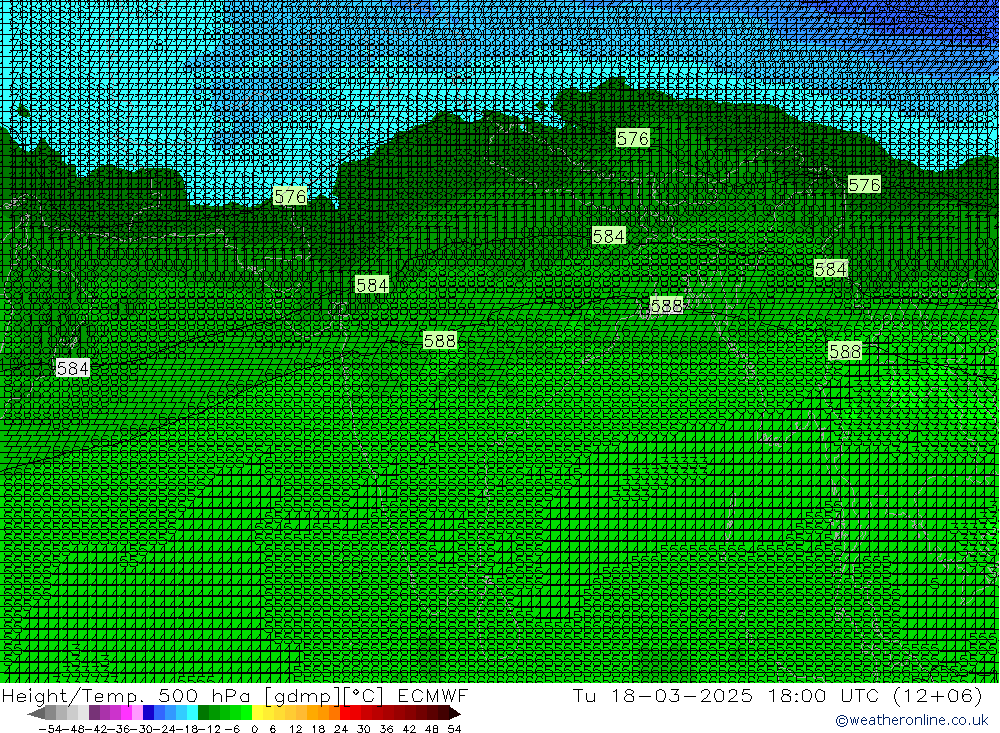Click the 'Tu 18-03-2025 18:00 UTC' timestamp
1000x733 pixels.
point(726,695)
